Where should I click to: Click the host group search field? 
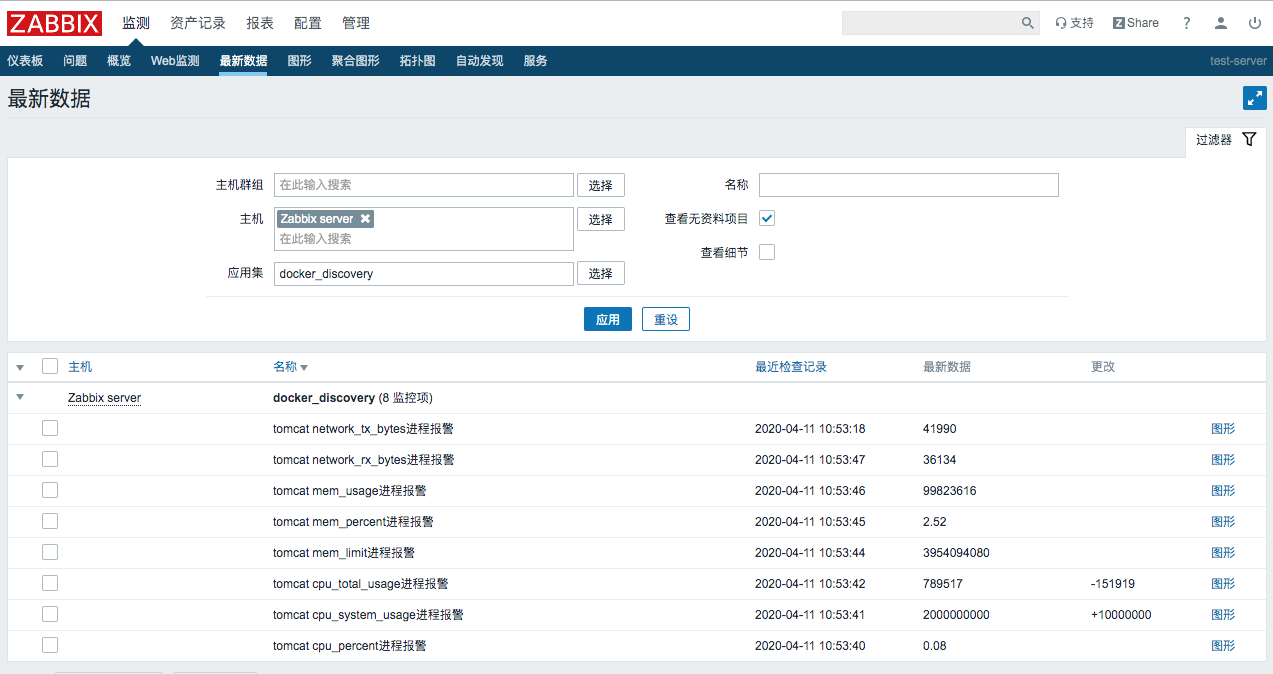(x=424, y=185)
